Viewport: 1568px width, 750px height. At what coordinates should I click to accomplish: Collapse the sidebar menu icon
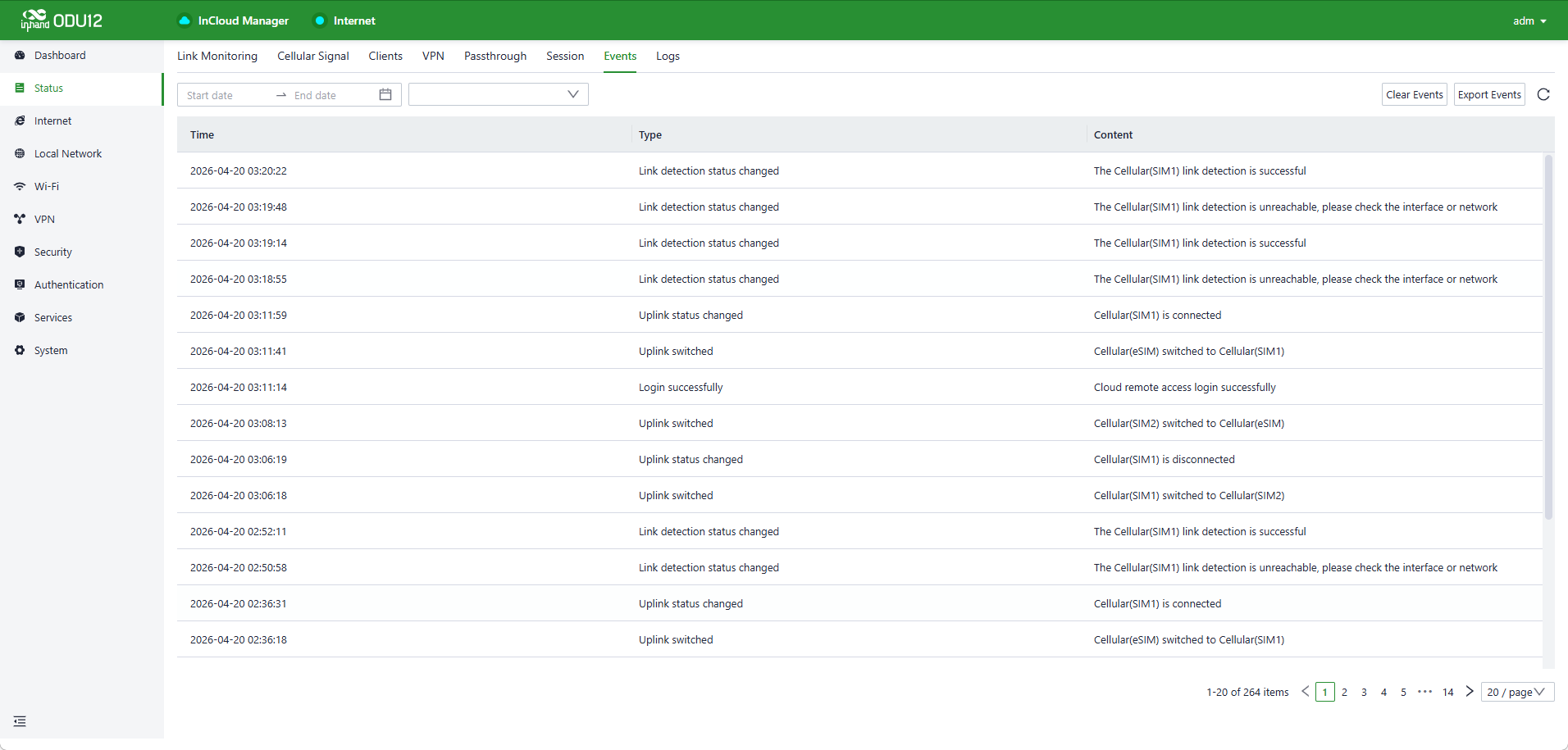(20, 721)
